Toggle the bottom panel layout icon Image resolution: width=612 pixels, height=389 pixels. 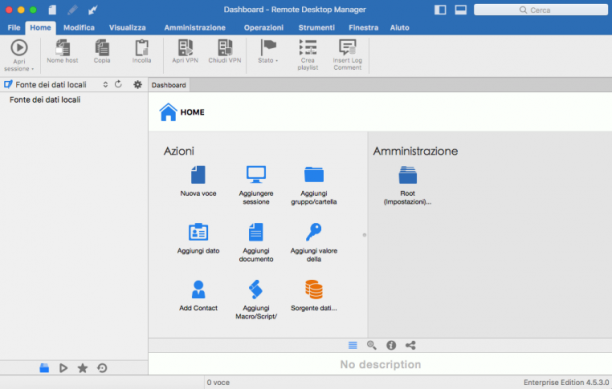pos(461,10)
